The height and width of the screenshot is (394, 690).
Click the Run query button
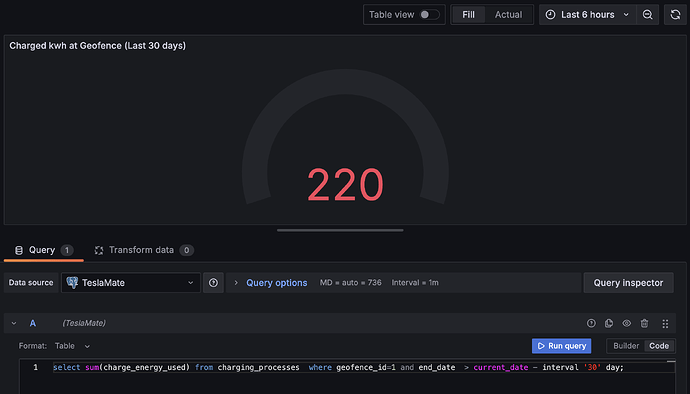562,346
